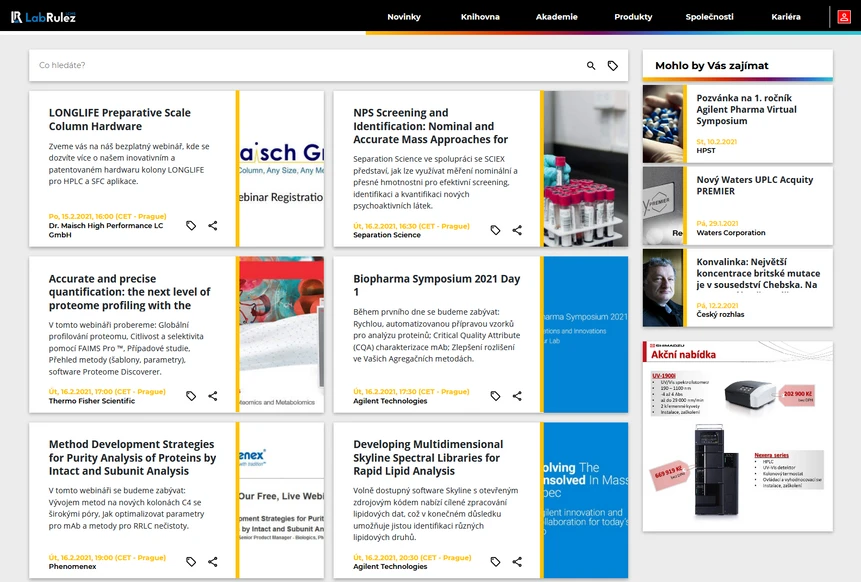Click the search magnifier icon
Image resolution: width=861 pixels, height=582 pixels.
591,65
